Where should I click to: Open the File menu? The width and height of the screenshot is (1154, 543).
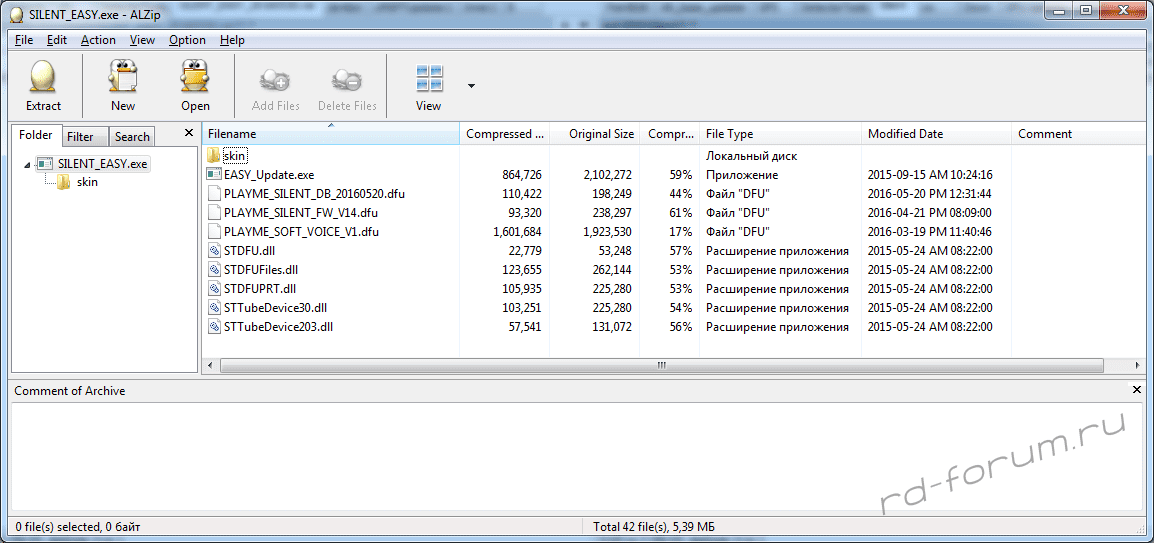click(x=24, y=40)
